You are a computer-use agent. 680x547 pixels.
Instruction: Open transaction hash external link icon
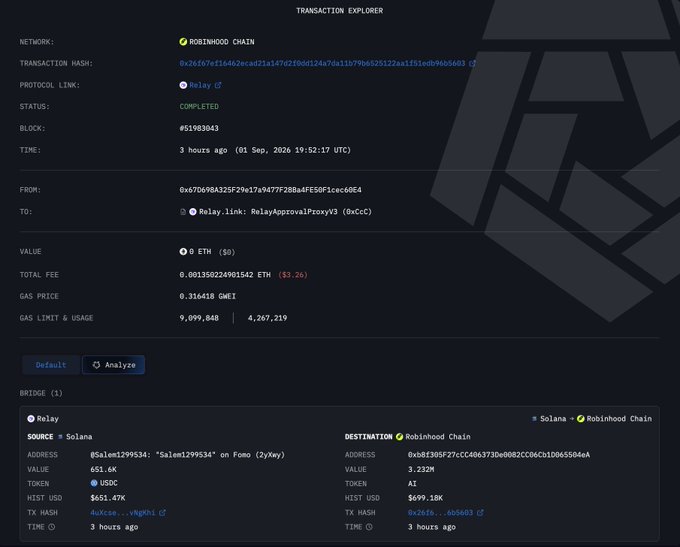(x=472, y=63)
